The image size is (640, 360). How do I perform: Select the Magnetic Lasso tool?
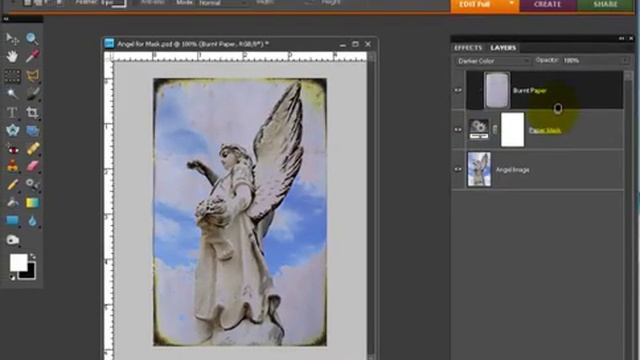[x=32, y=76]
